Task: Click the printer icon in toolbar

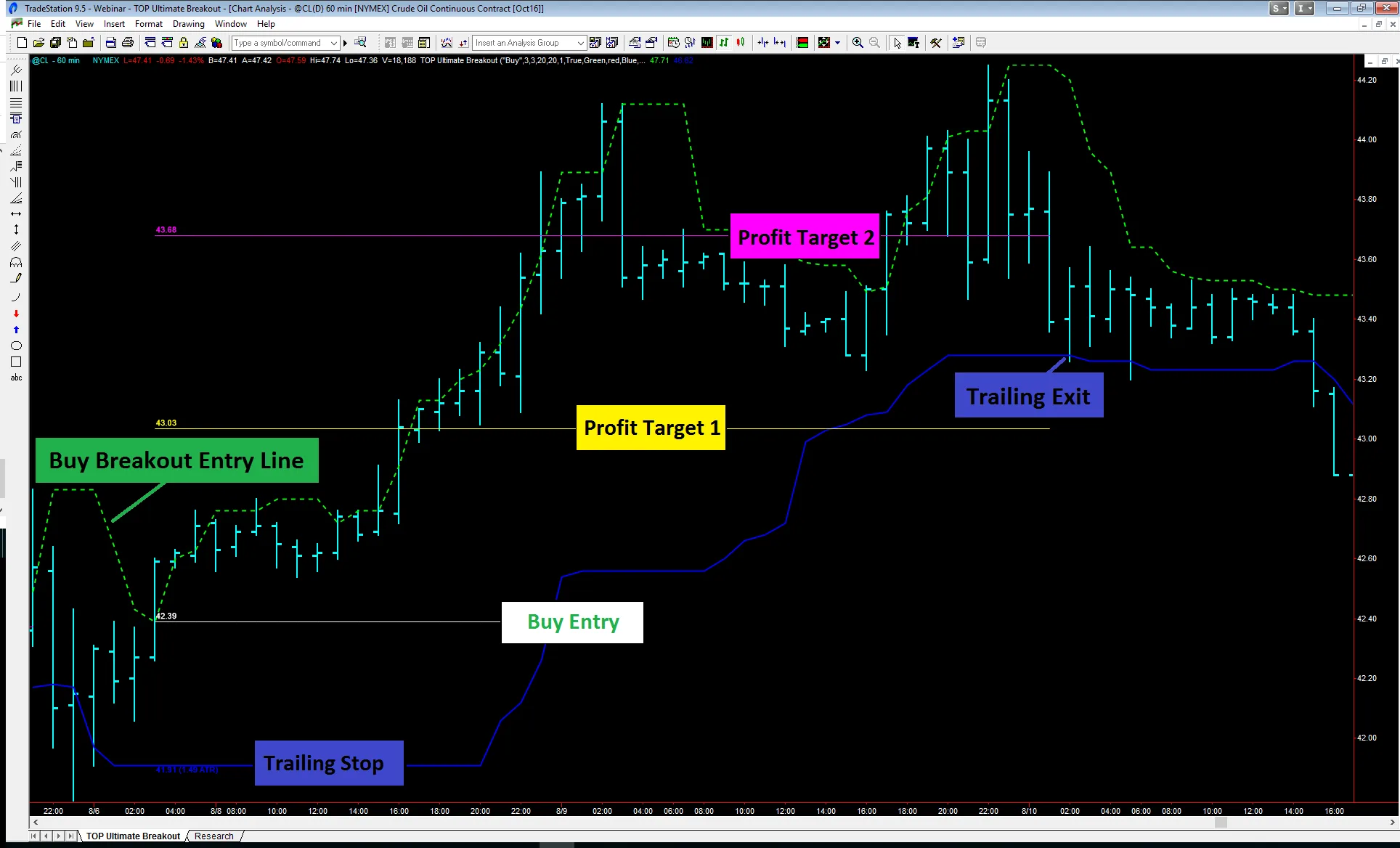Action: (128, 43)
